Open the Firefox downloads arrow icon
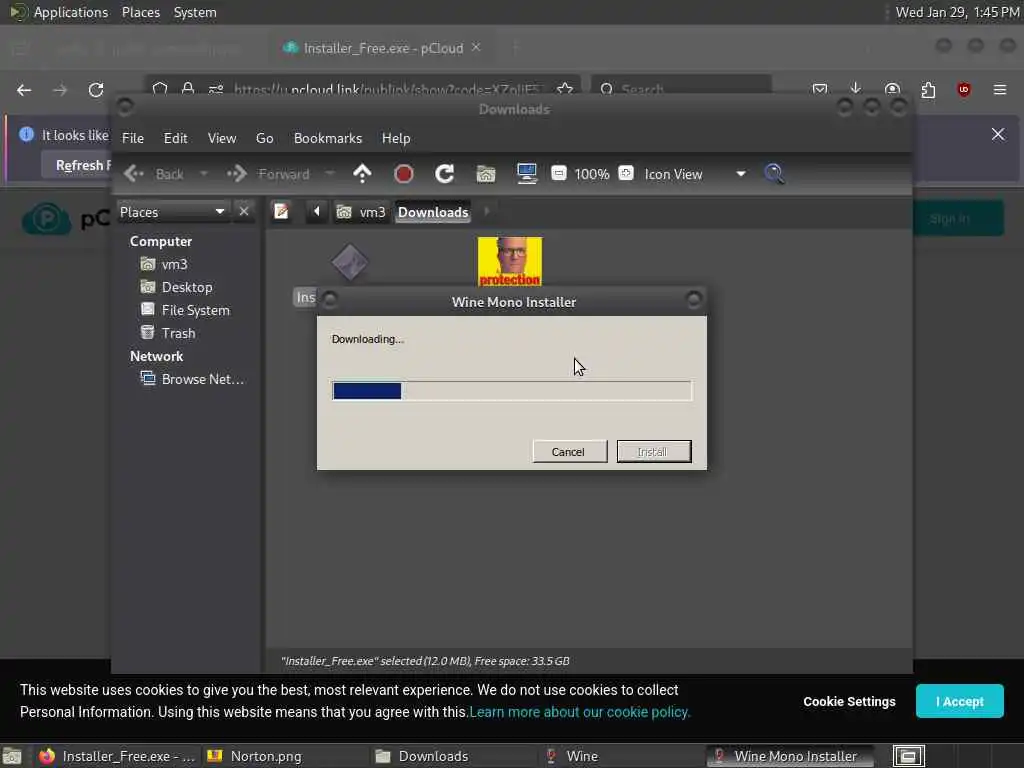This screenshot has width=1024, height=768. click(856, 89)
